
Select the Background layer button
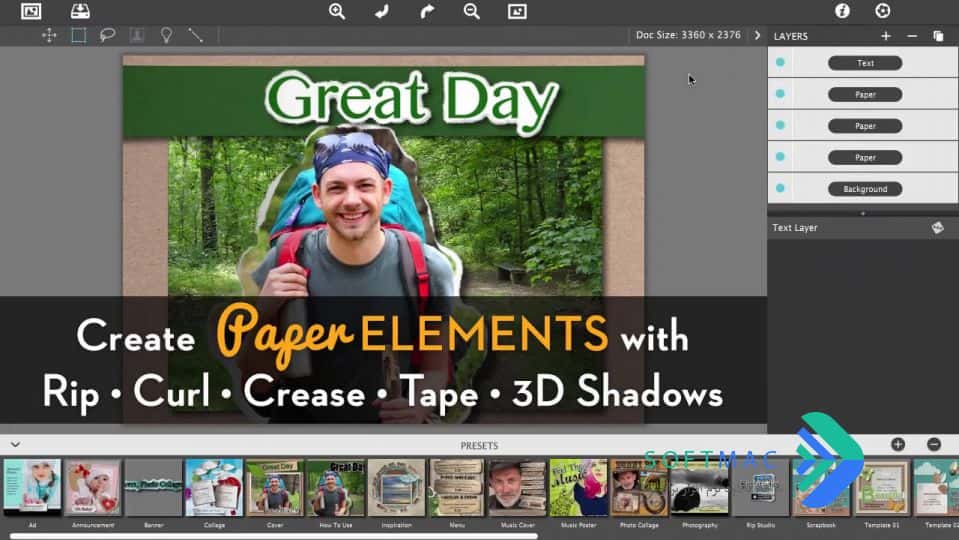(865, 189)
